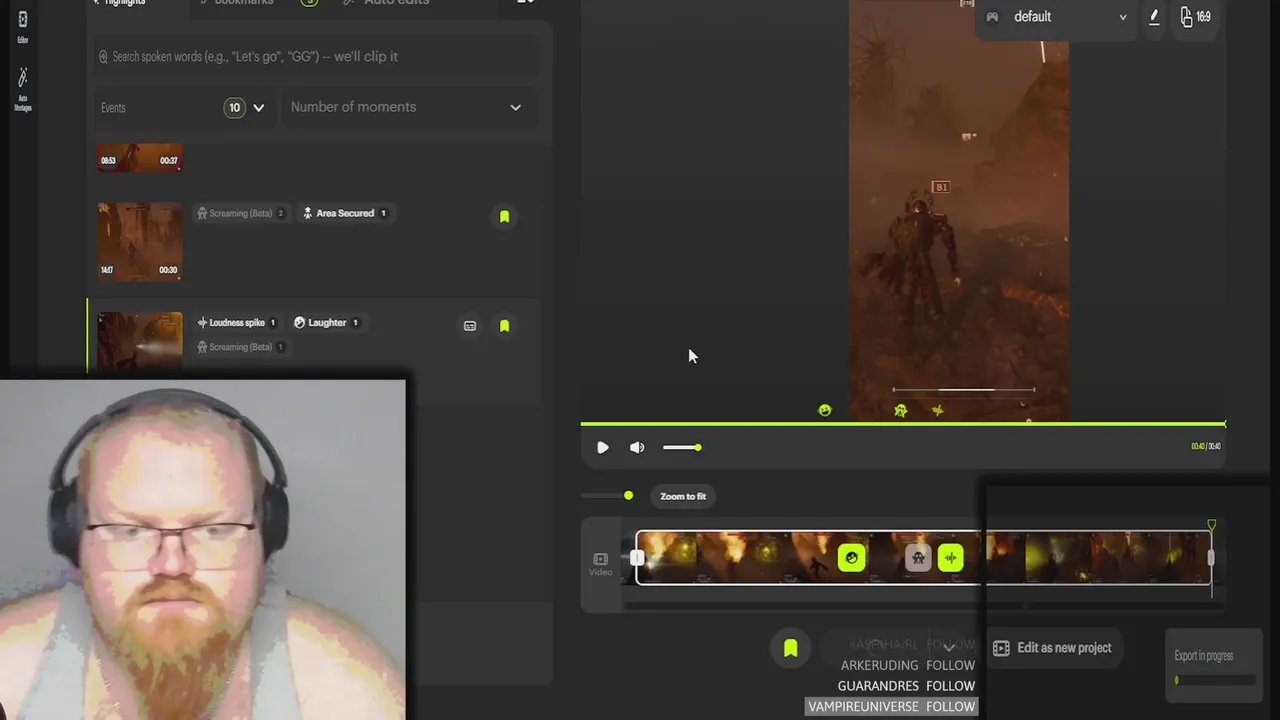This screenshot has height=720, width=1280.
Task: Click the pencil edit icon
Action: pos(1154,17)
